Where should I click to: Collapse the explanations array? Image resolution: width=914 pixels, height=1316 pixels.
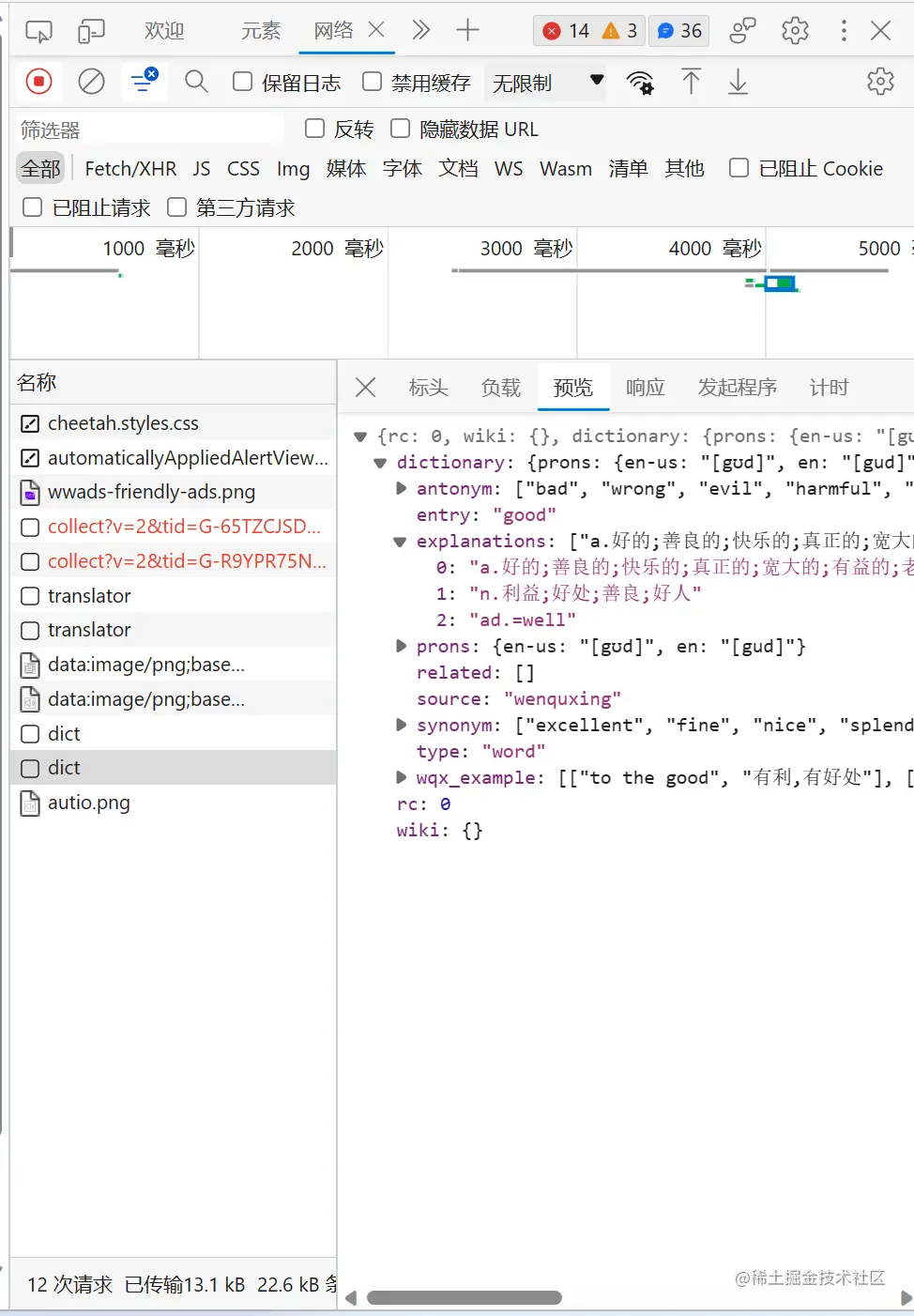coord(400,542)
